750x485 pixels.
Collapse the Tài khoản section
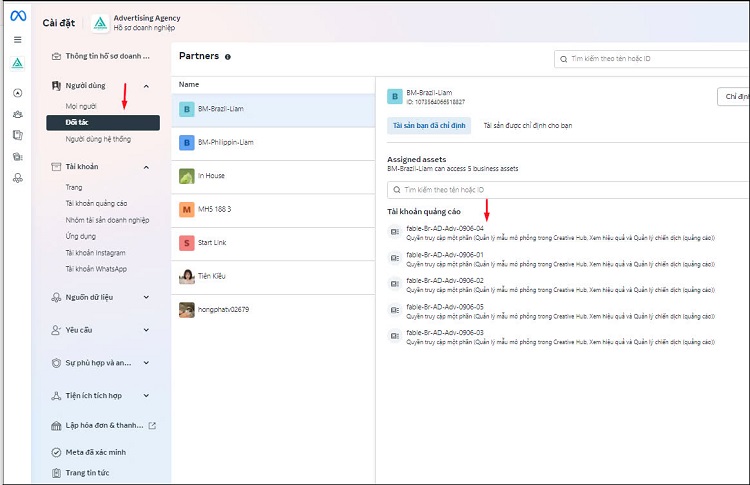pos(147,167)
